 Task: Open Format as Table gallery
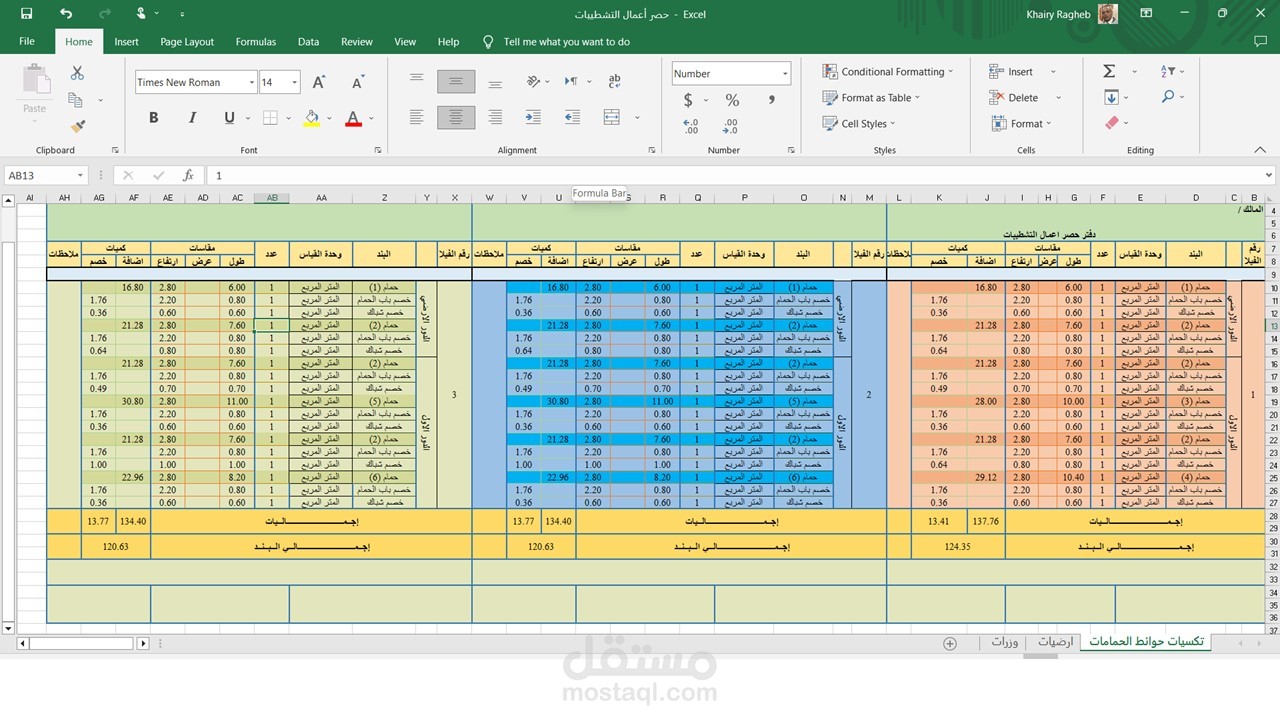[x=872, y=97]
